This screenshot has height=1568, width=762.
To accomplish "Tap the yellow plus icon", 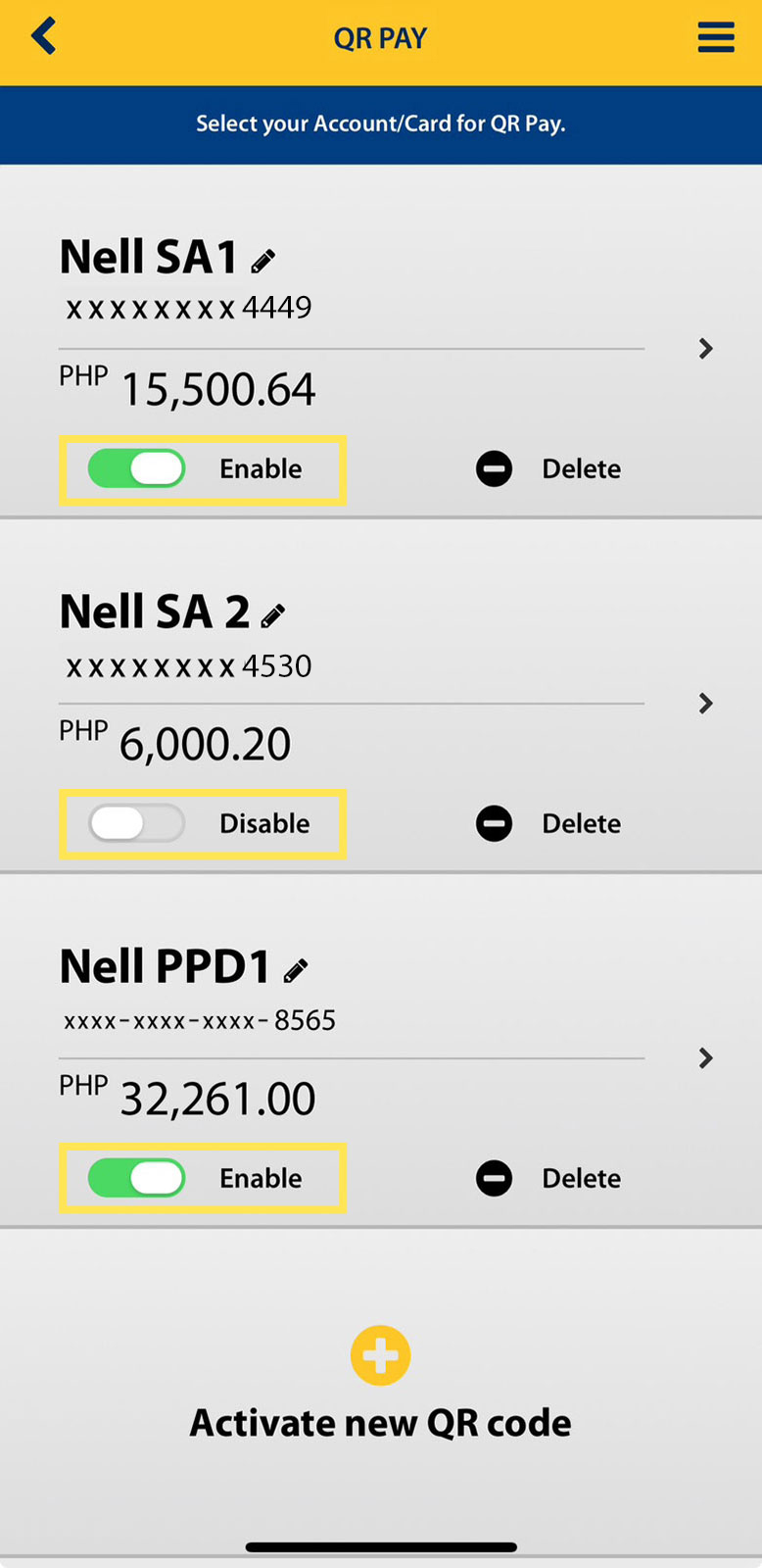I will (x=380, y=1355).
